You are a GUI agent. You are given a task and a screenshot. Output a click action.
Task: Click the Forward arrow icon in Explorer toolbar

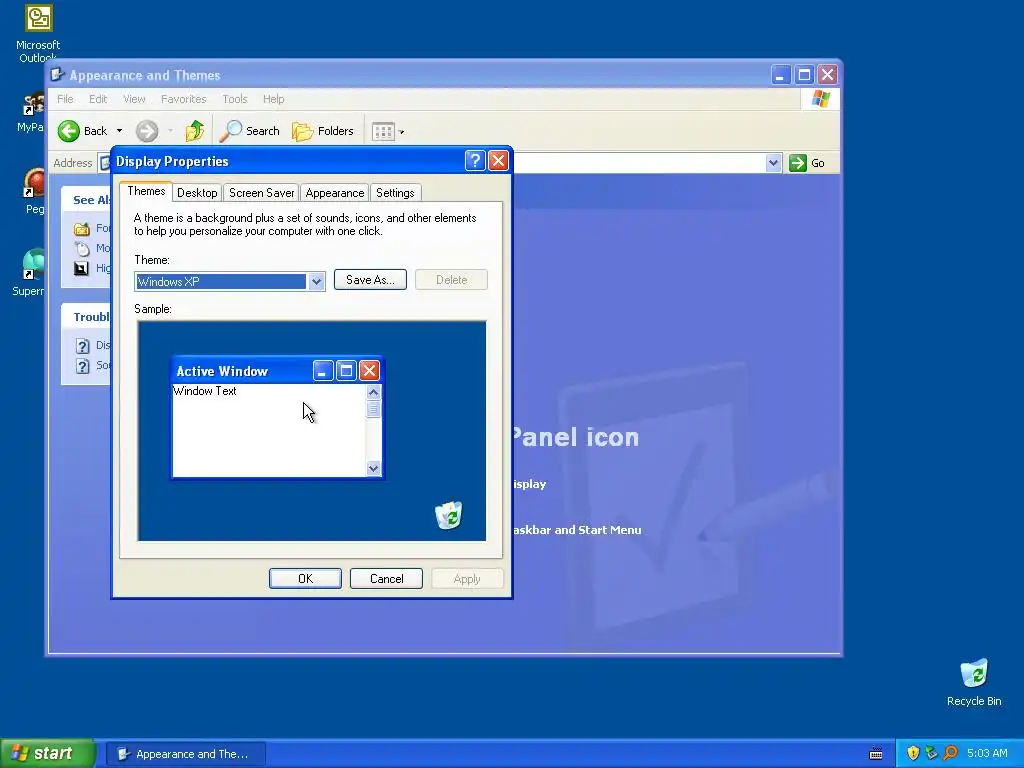[x=147, y=131]
